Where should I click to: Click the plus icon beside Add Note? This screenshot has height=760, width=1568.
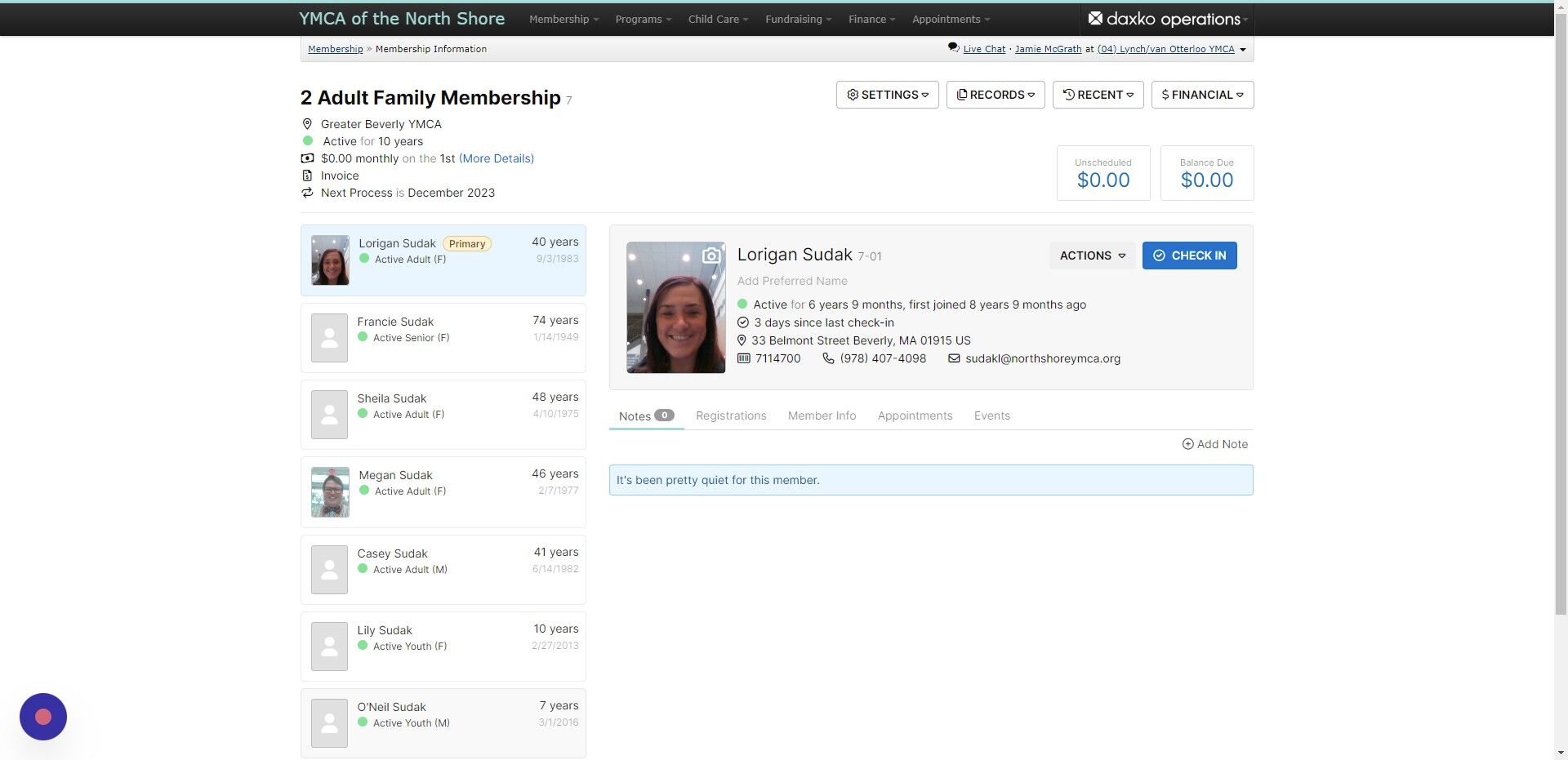[1187, 444]
